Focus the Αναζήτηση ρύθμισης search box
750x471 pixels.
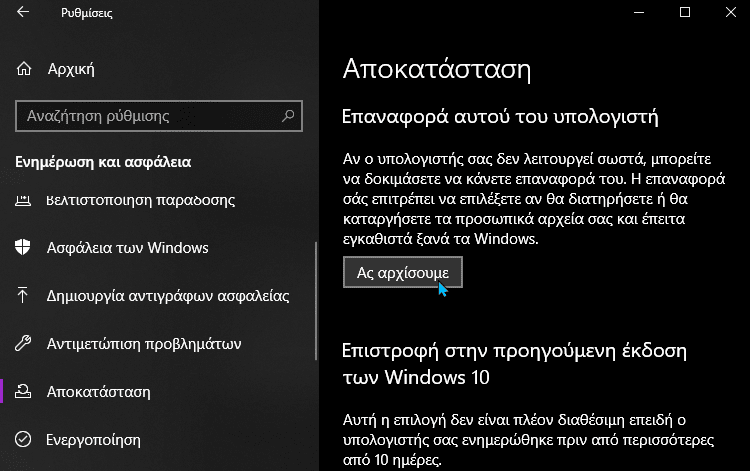pos(159,116)
